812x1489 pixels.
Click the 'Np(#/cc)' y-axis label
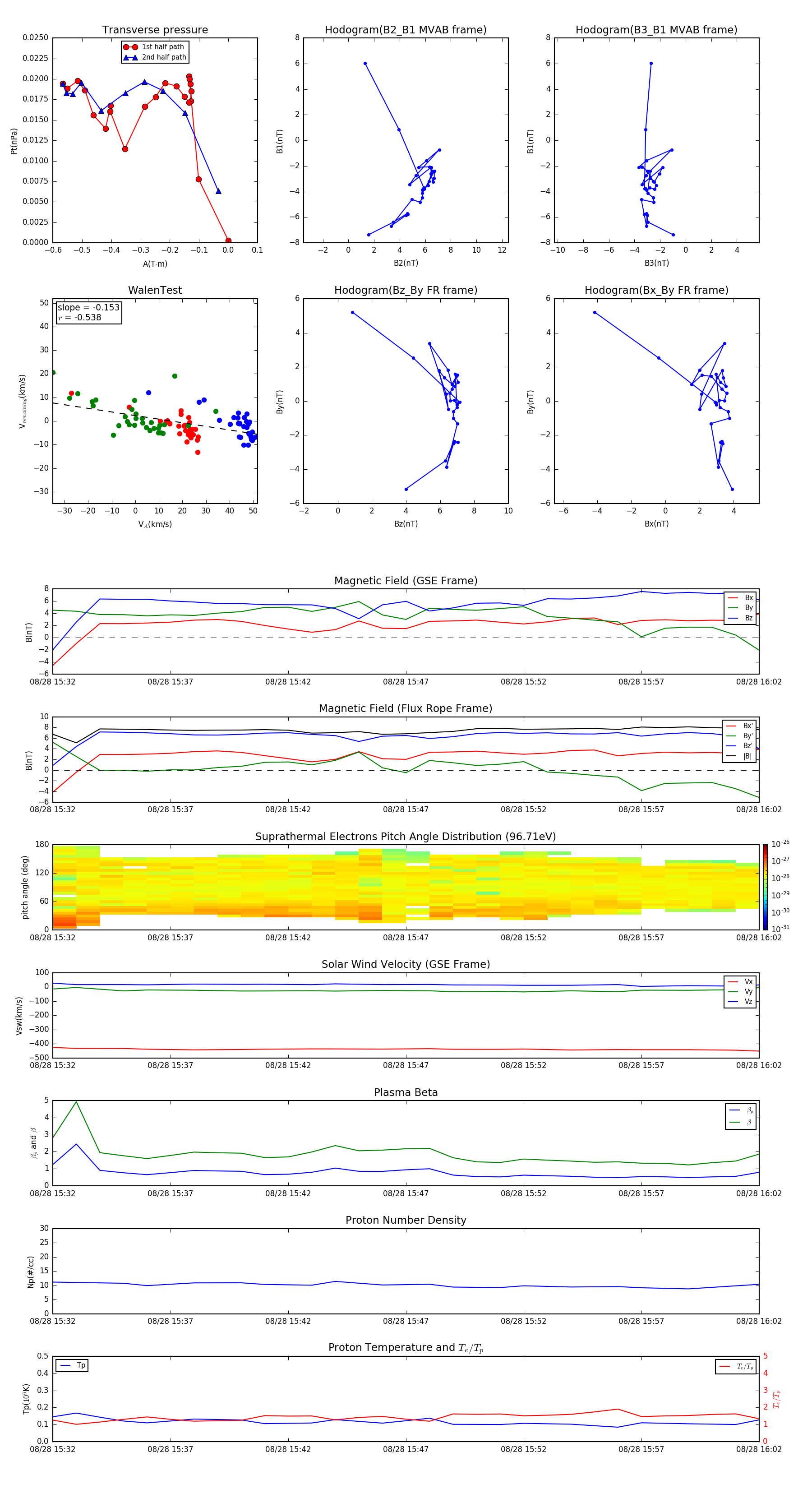tap(31, 1272)
